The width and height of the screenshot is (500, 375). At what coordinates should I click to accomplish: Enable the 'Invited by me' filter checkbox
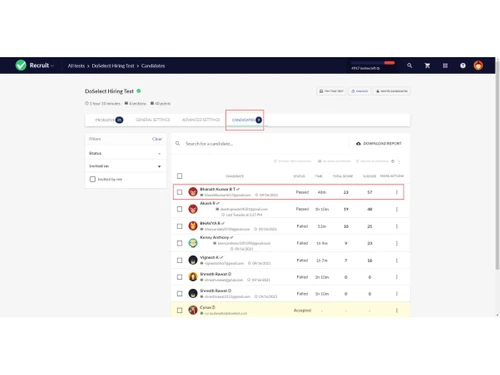tap(93, 179)
